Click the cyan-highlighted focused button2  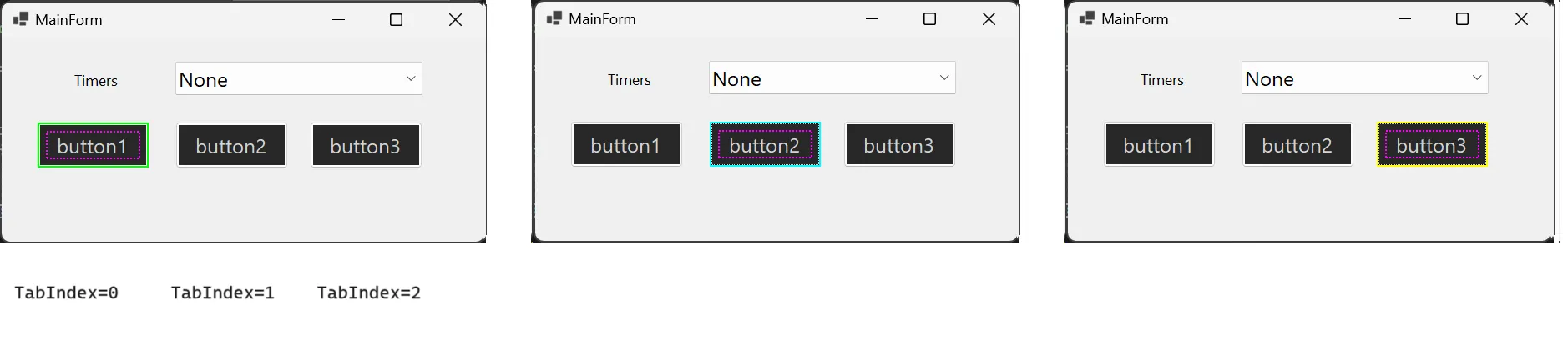(765, 145)
